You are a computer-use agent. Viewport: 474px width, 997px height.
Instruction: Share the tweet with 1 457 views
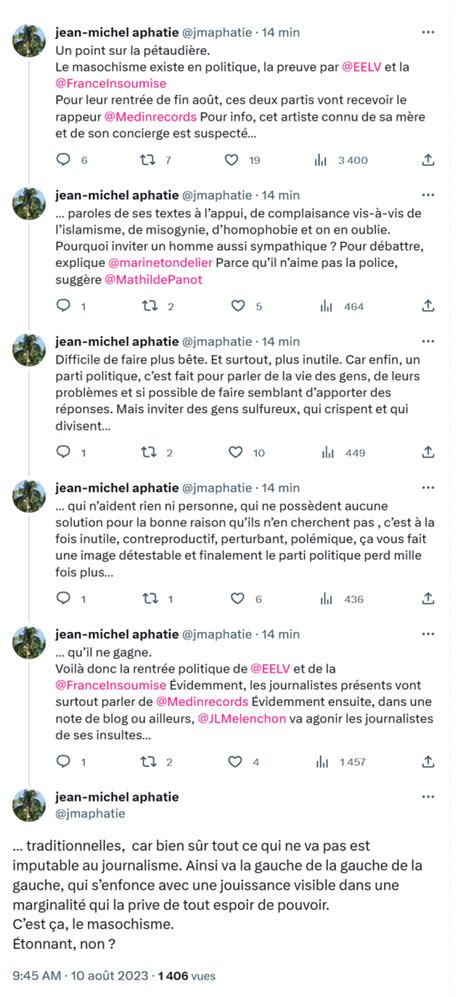(428, 761)
